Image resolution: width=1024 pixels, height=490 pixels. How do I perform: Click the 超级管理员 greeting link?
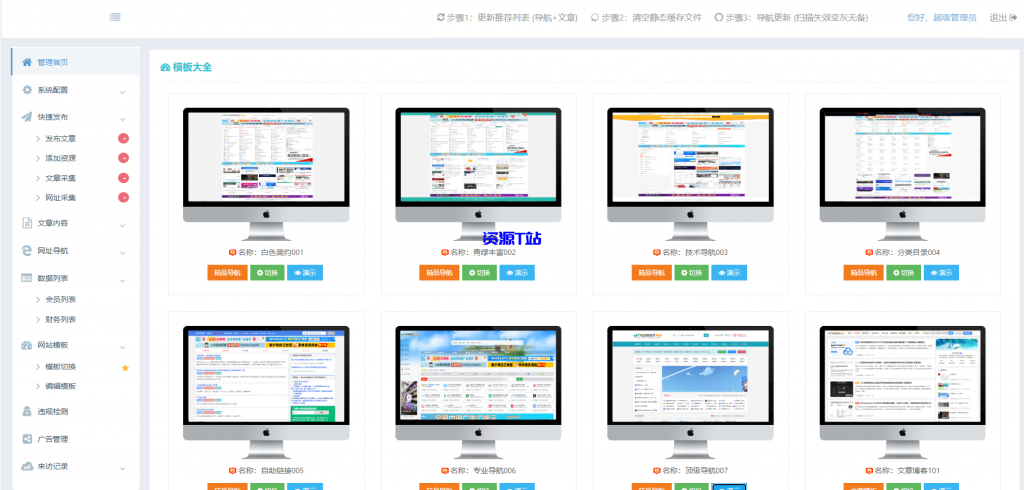(x=942, y=18)
